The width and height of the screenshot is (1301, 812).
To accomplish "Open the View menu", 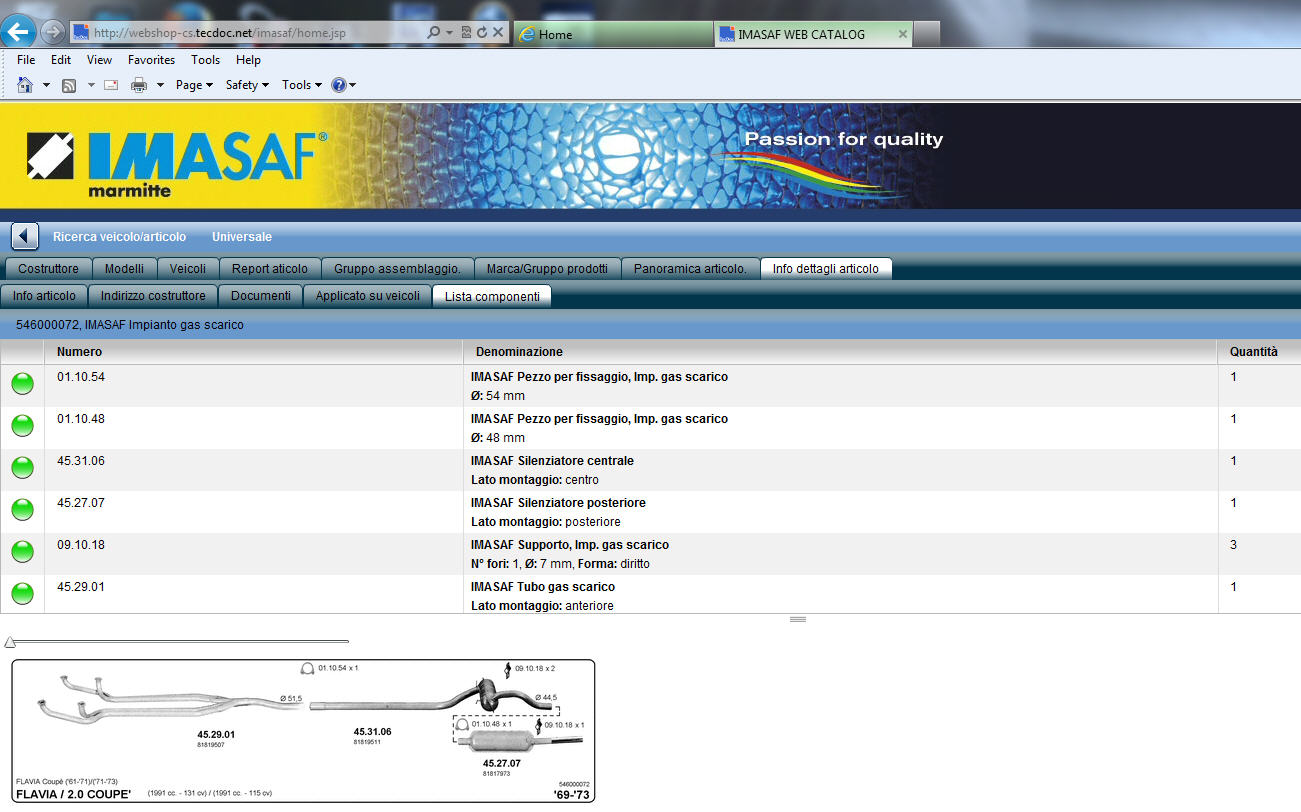I will point(99,60).
